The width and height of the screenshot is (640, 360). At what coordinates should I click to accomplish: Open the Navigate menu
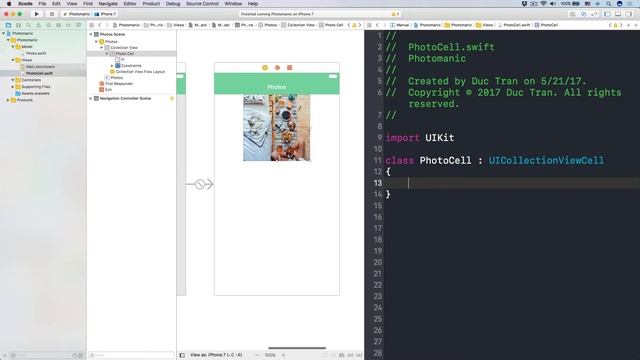[108, 4]
